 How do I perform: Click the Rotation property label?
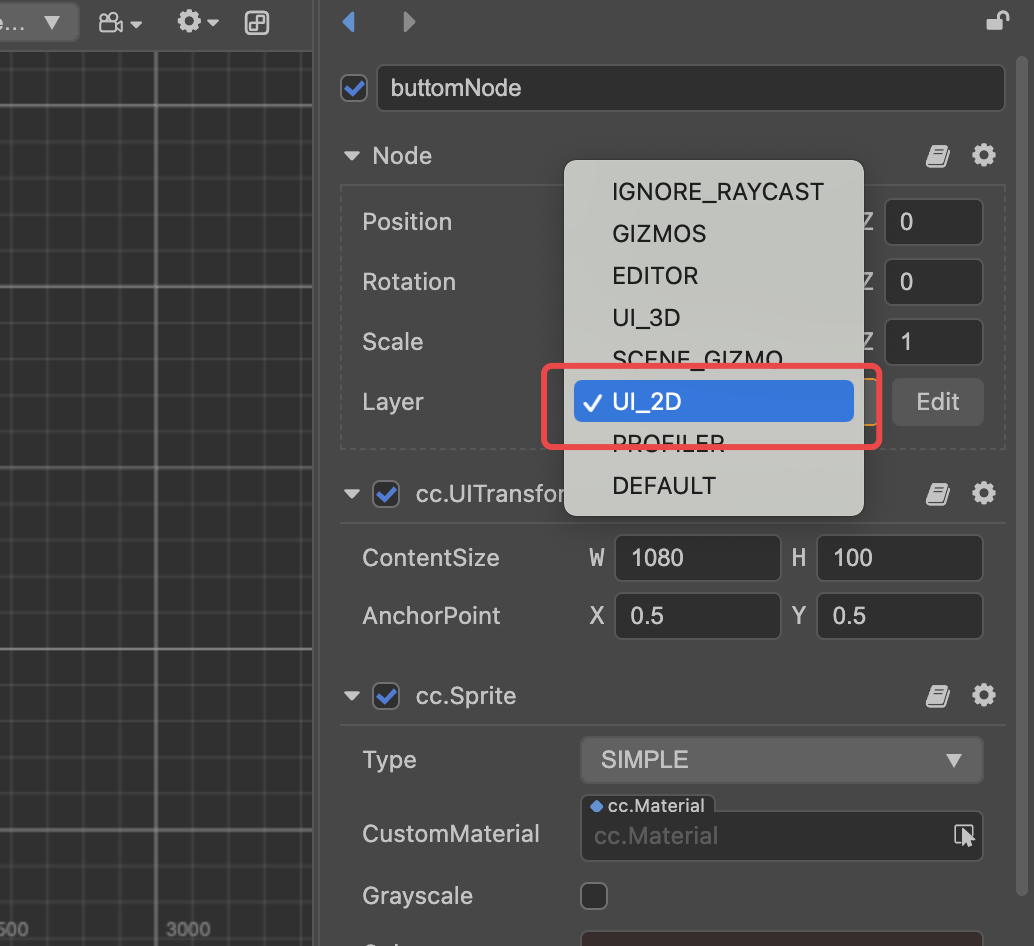[409, 282]
